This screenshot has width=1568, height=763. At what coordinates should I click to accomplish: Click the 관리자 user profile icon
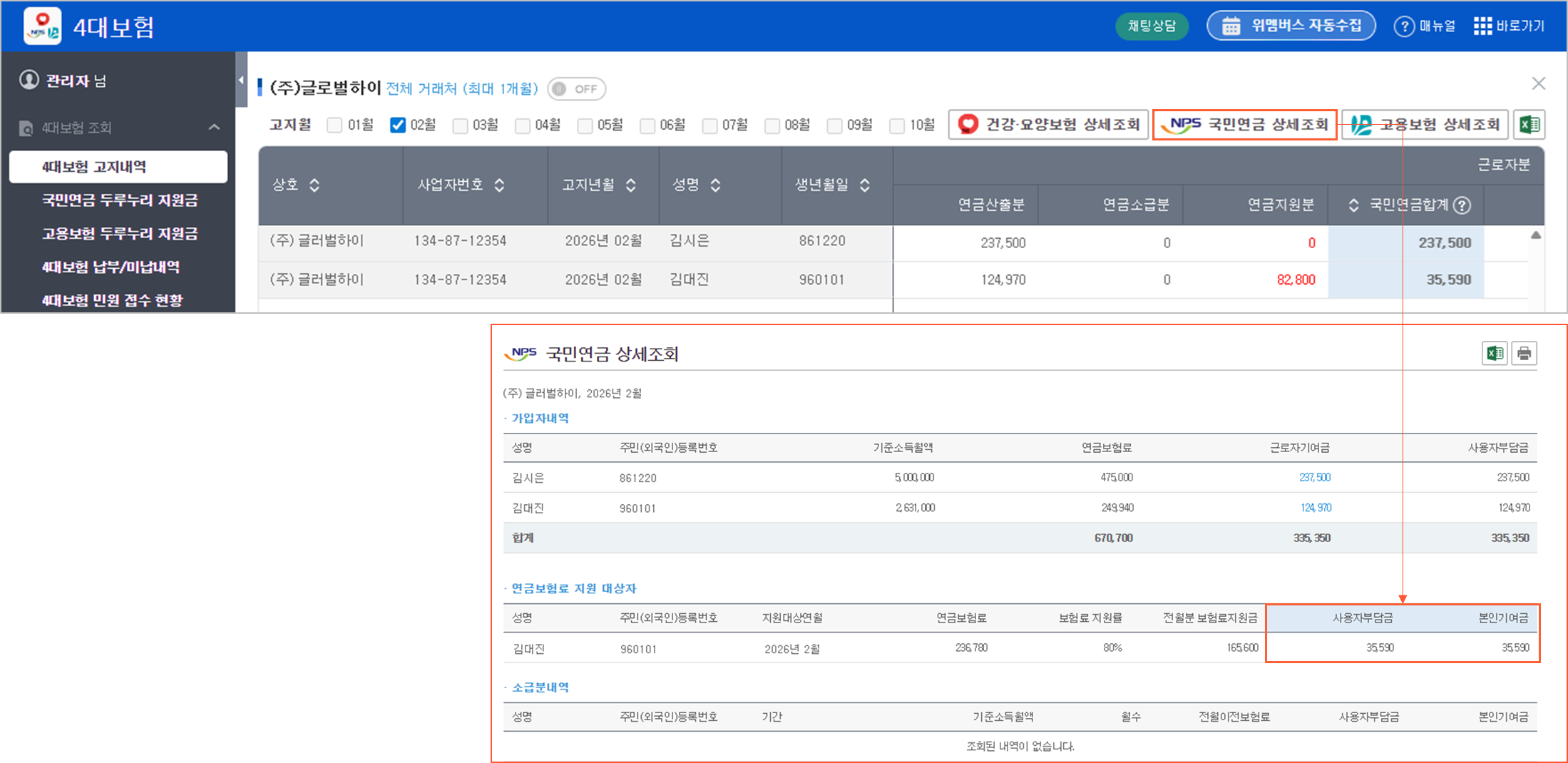29,80
